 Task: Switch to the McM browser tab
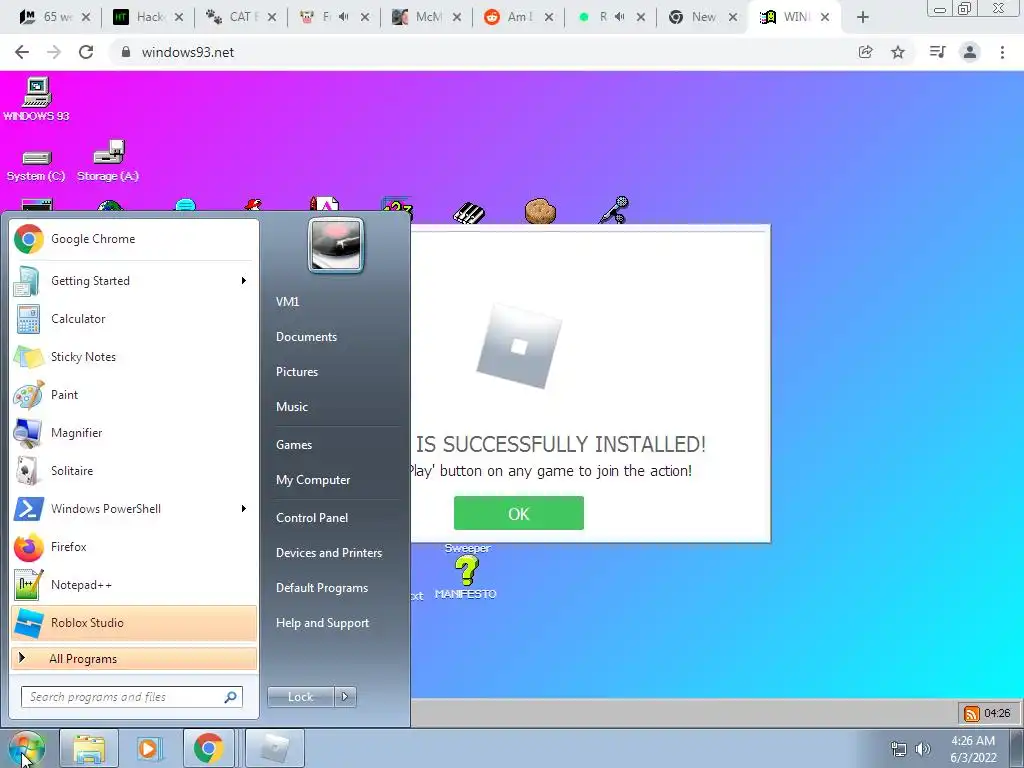click(424, 17)
